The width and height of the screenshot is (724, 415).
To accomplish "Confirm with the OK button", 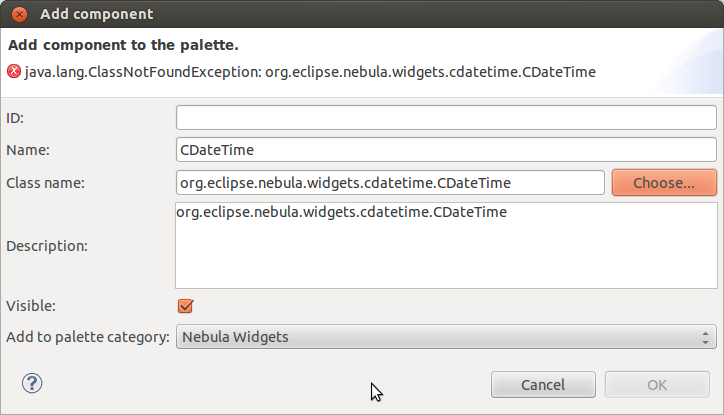I will coord(657,385).
